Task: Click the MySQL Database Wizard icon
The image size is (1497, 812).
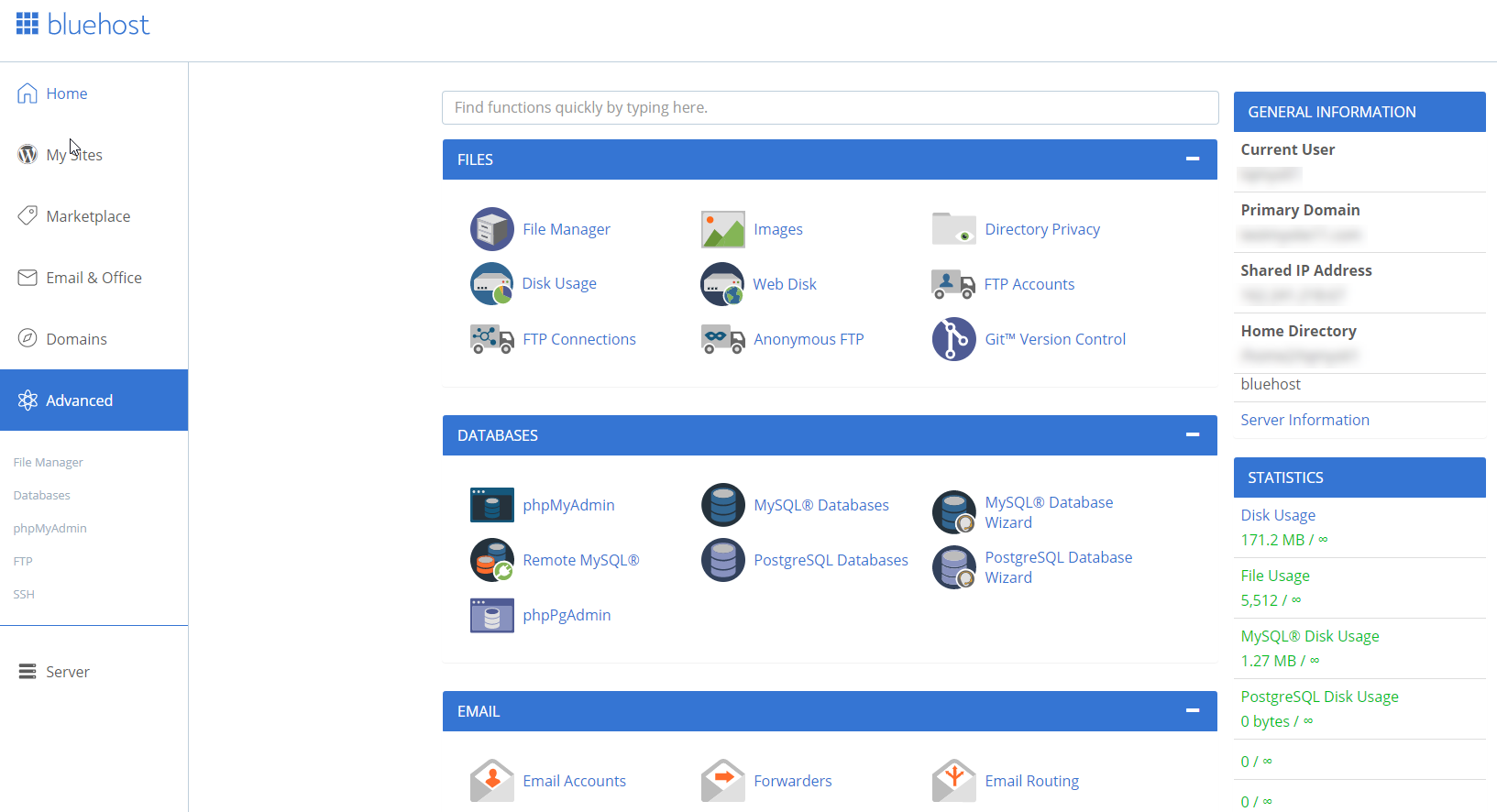Action: (x=954, y=512)
